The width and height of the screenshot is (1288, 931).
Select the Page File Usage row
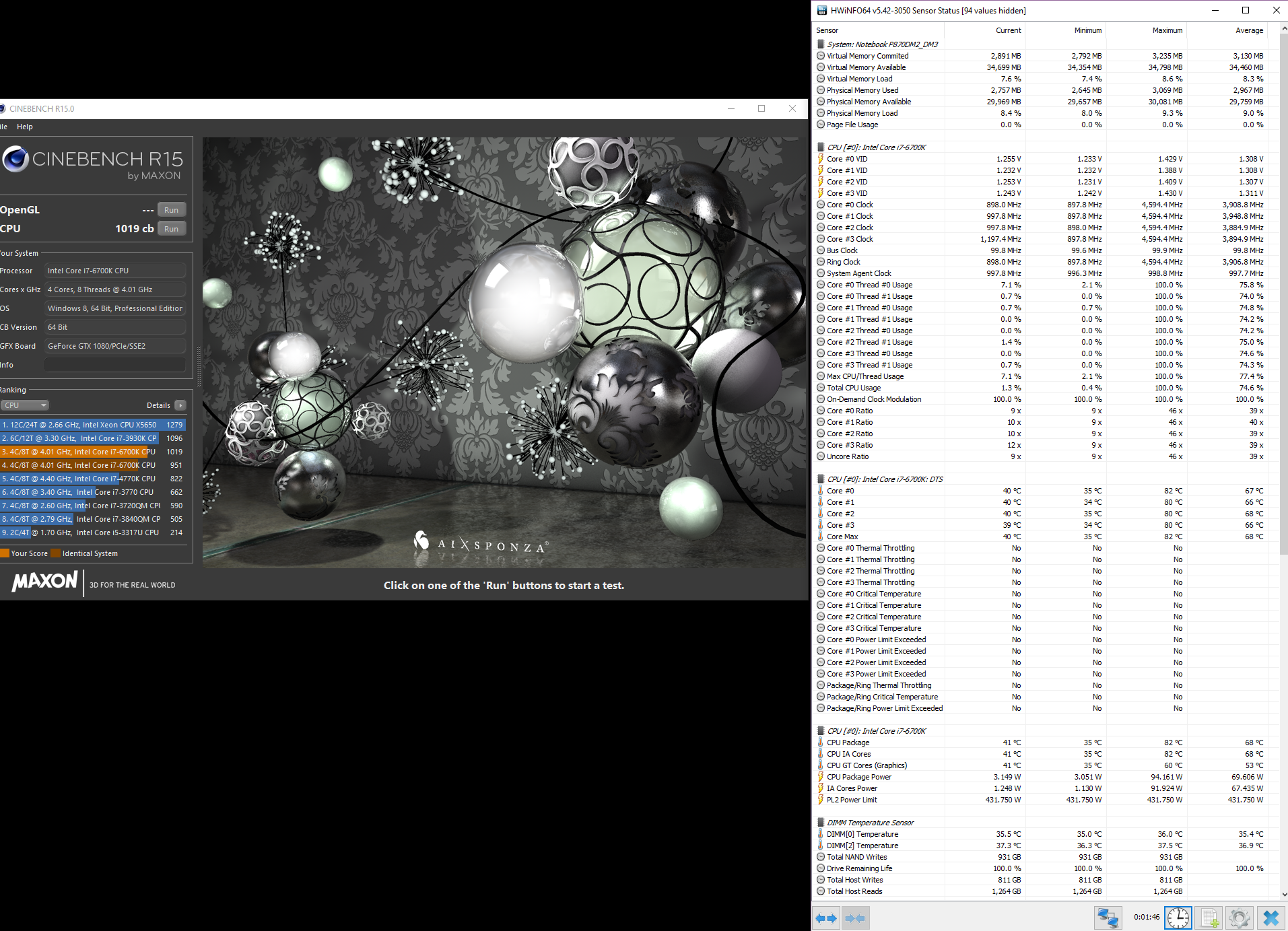[x=1042, y=125]
